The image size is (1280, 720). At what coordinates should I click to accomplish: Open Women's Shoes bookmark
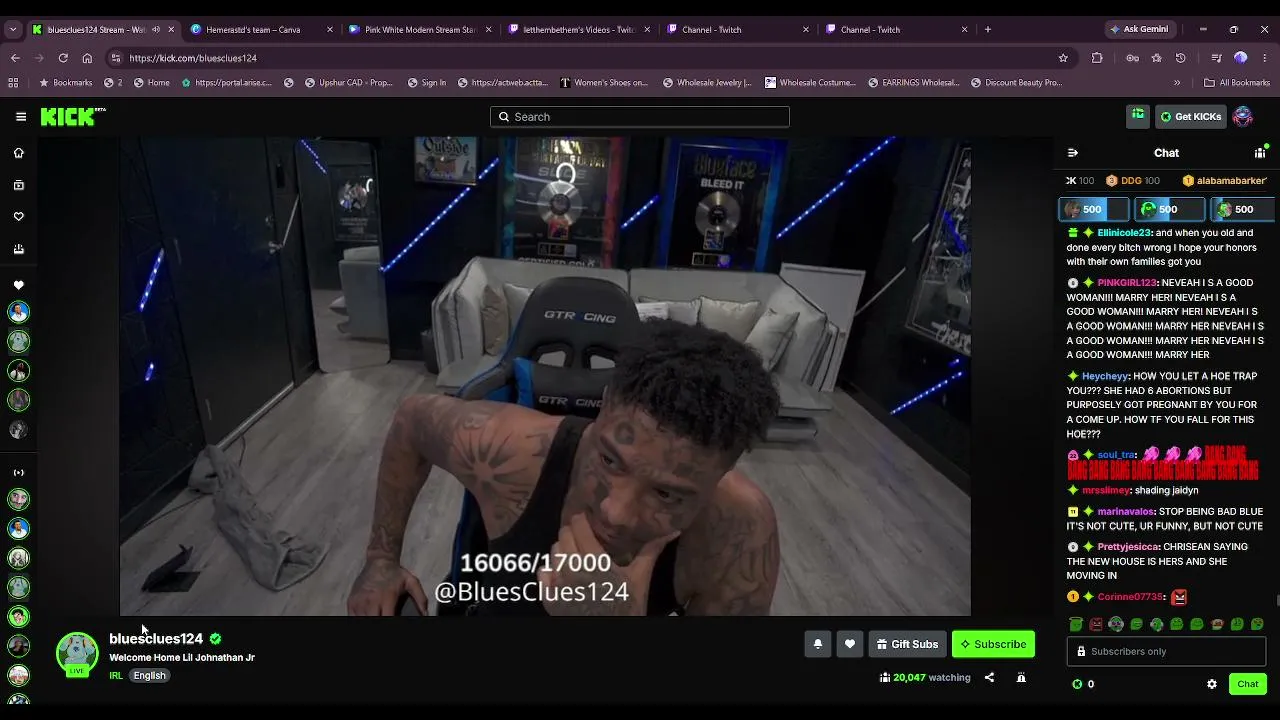point(604,83)
